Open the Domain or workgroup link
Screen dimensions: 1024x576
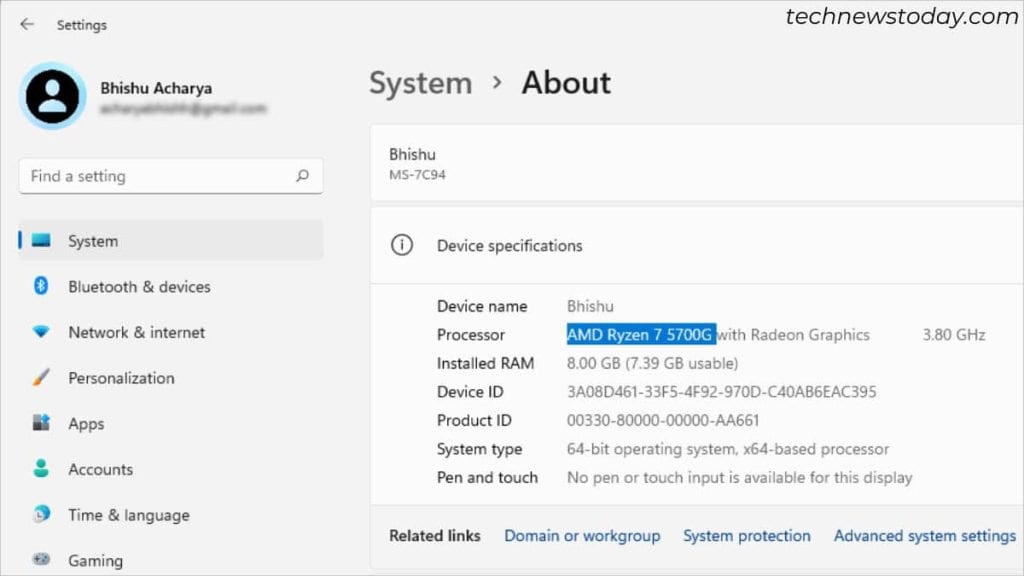coord(582,535)
